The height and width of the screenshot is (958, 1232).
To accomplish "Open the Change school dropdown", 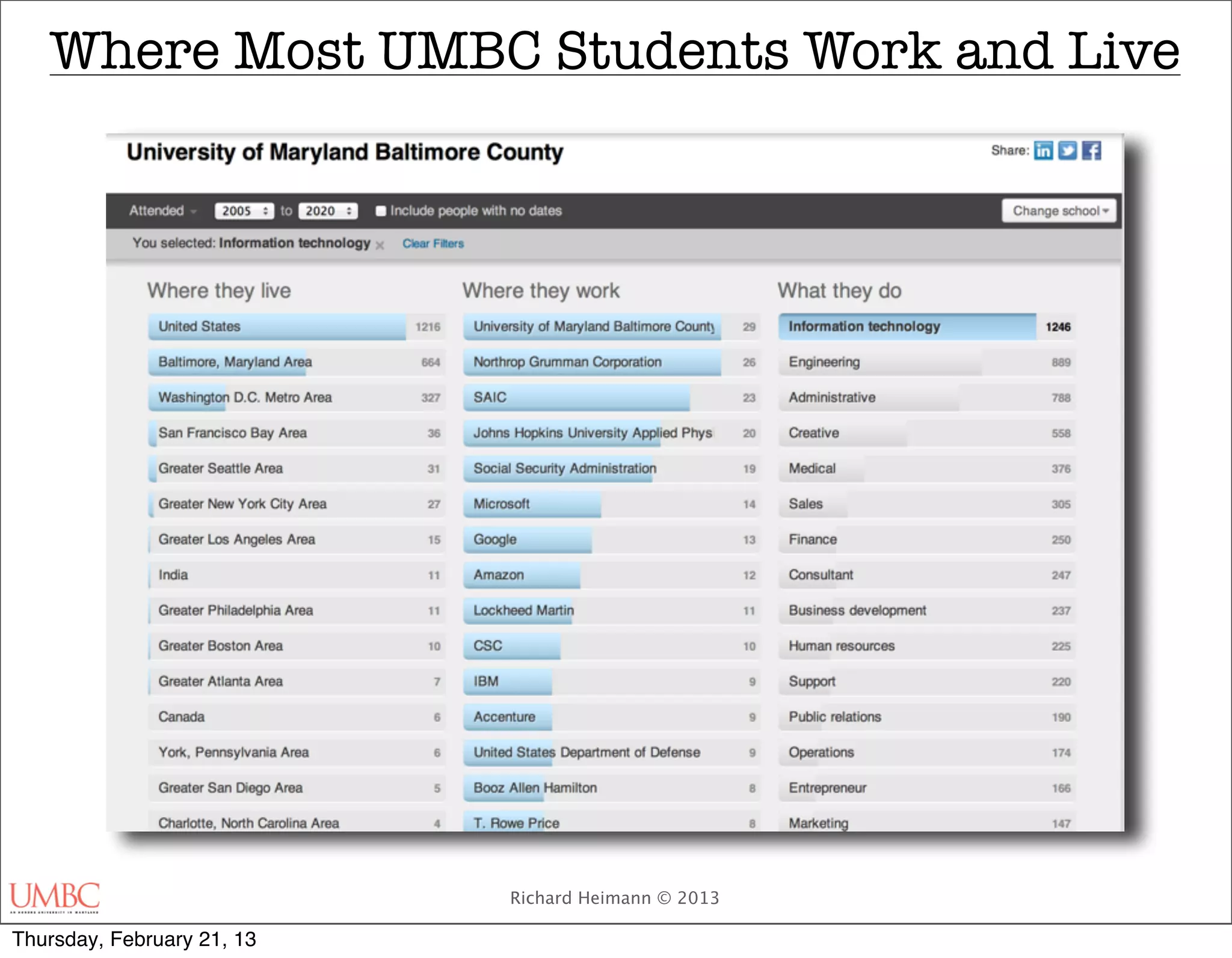I will pyautogui.click(x=1059, y=210).
